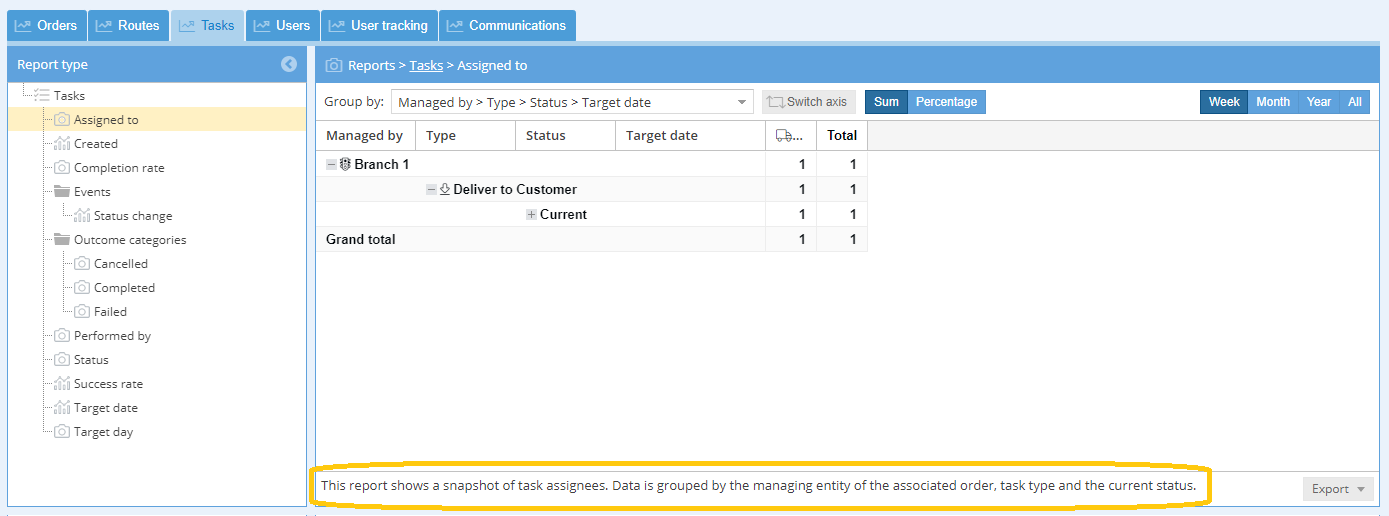Click the Outcome categories folder icon
This screenshot has width=1389, height=516.
point(62,240)
